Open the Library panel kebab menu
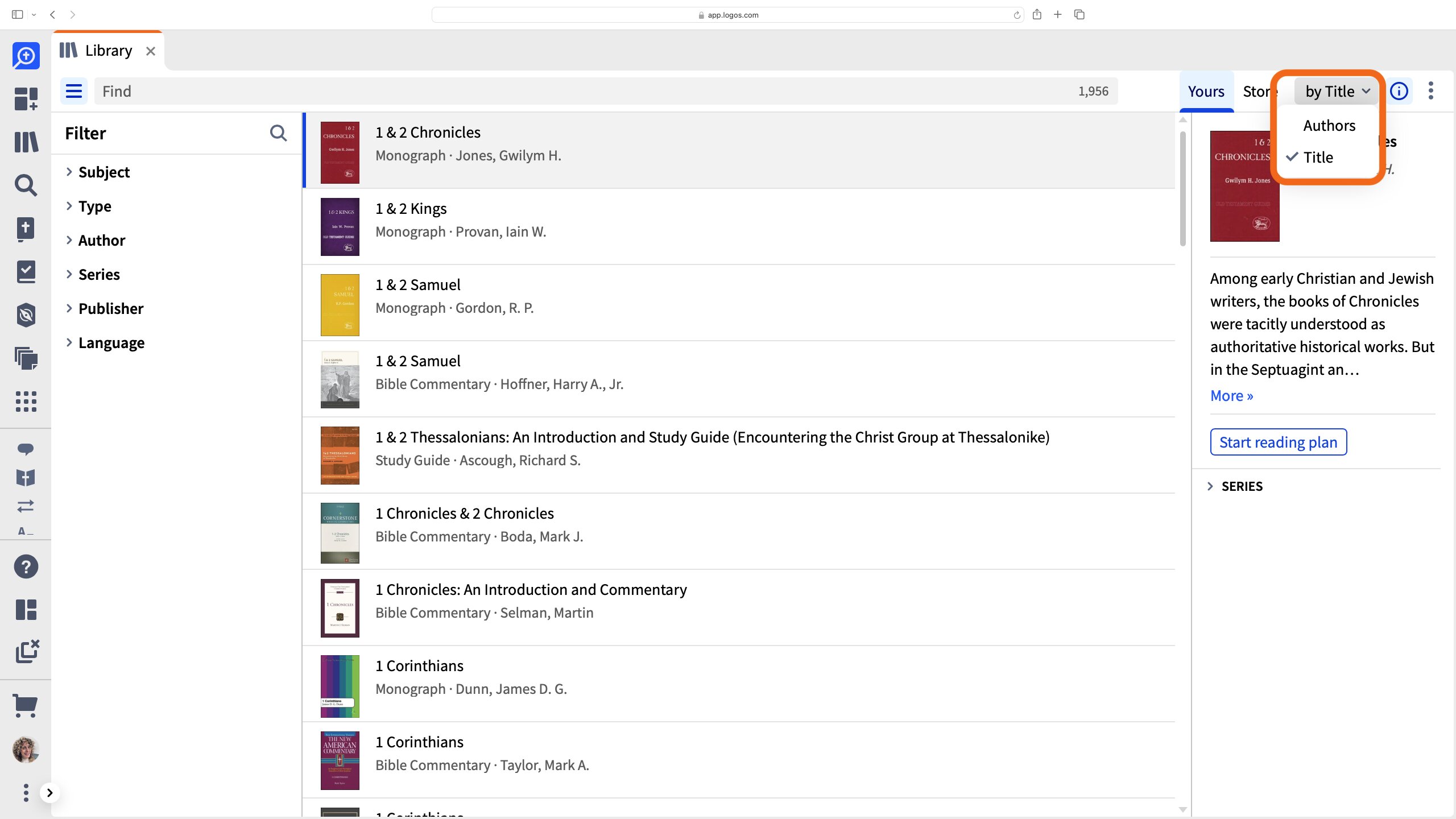Screen dimensions: 1456x819 click(x=1431, y=91)
